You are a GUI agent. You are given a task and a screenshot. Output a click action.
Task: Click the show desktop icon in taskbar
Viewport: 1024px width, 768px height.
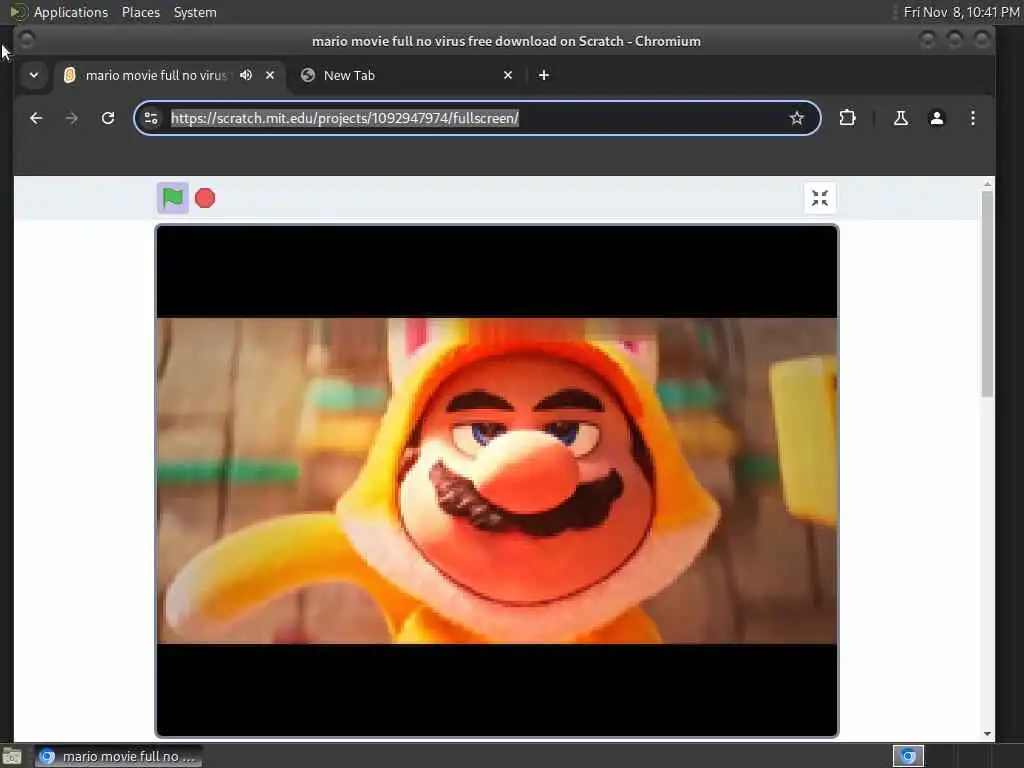(x=12, y=757)
